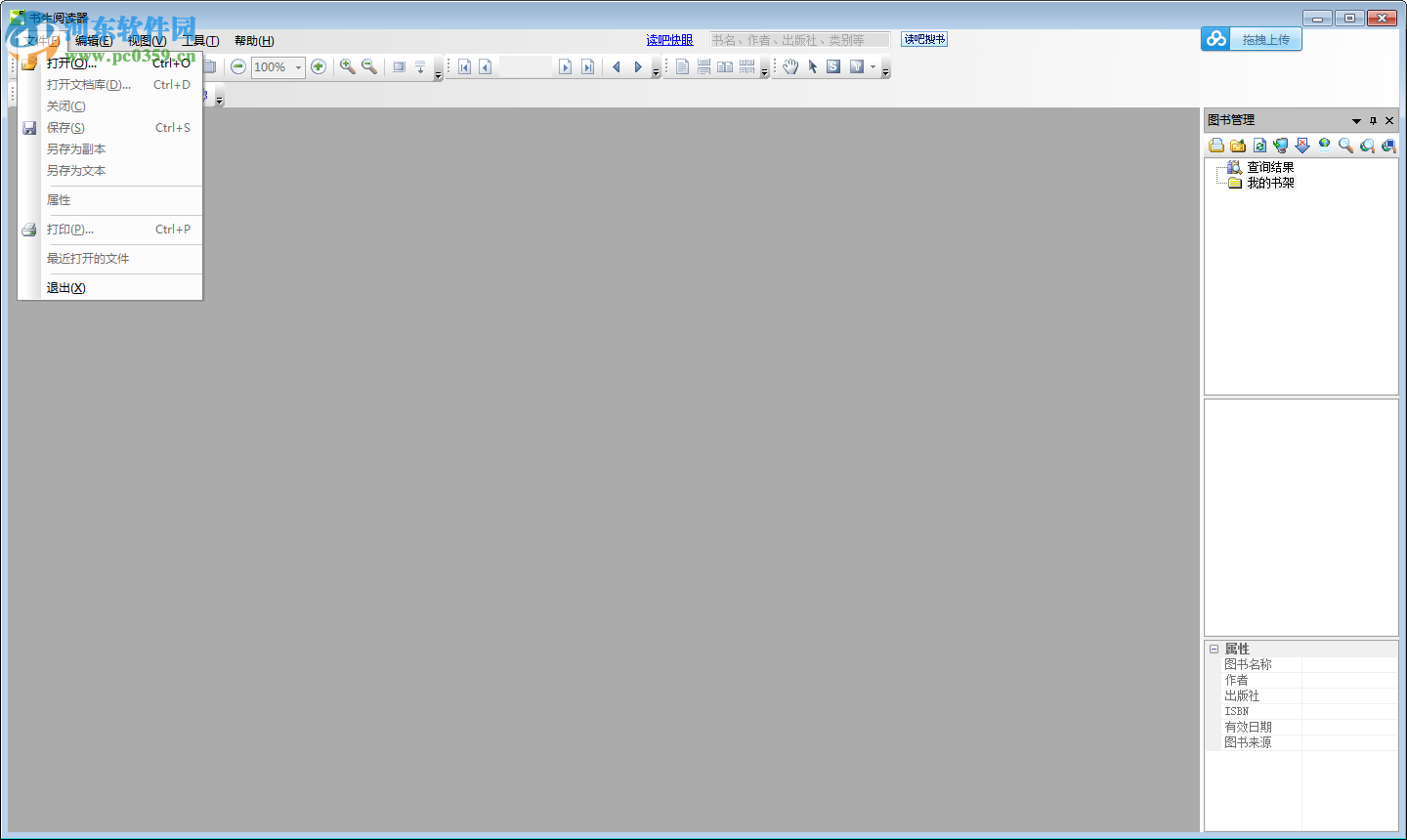Viewport: 1407px width, 840px height.
Task: Collapse the 属性 properties section
Action: pos(1214,649)
